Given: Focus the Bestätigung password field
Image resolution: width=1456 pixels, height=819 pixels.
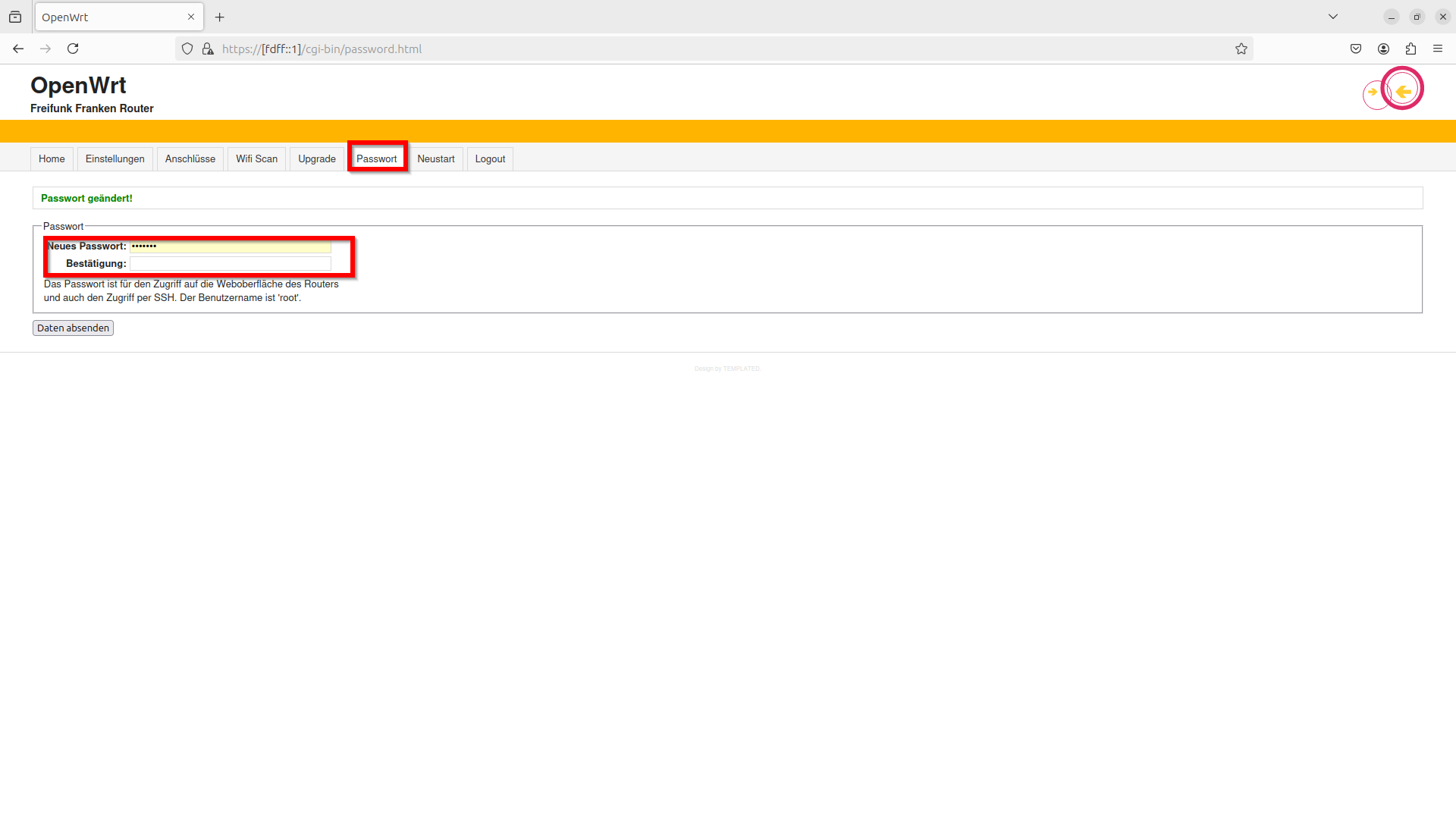Looking at the screenshot, I should point(231,264).
